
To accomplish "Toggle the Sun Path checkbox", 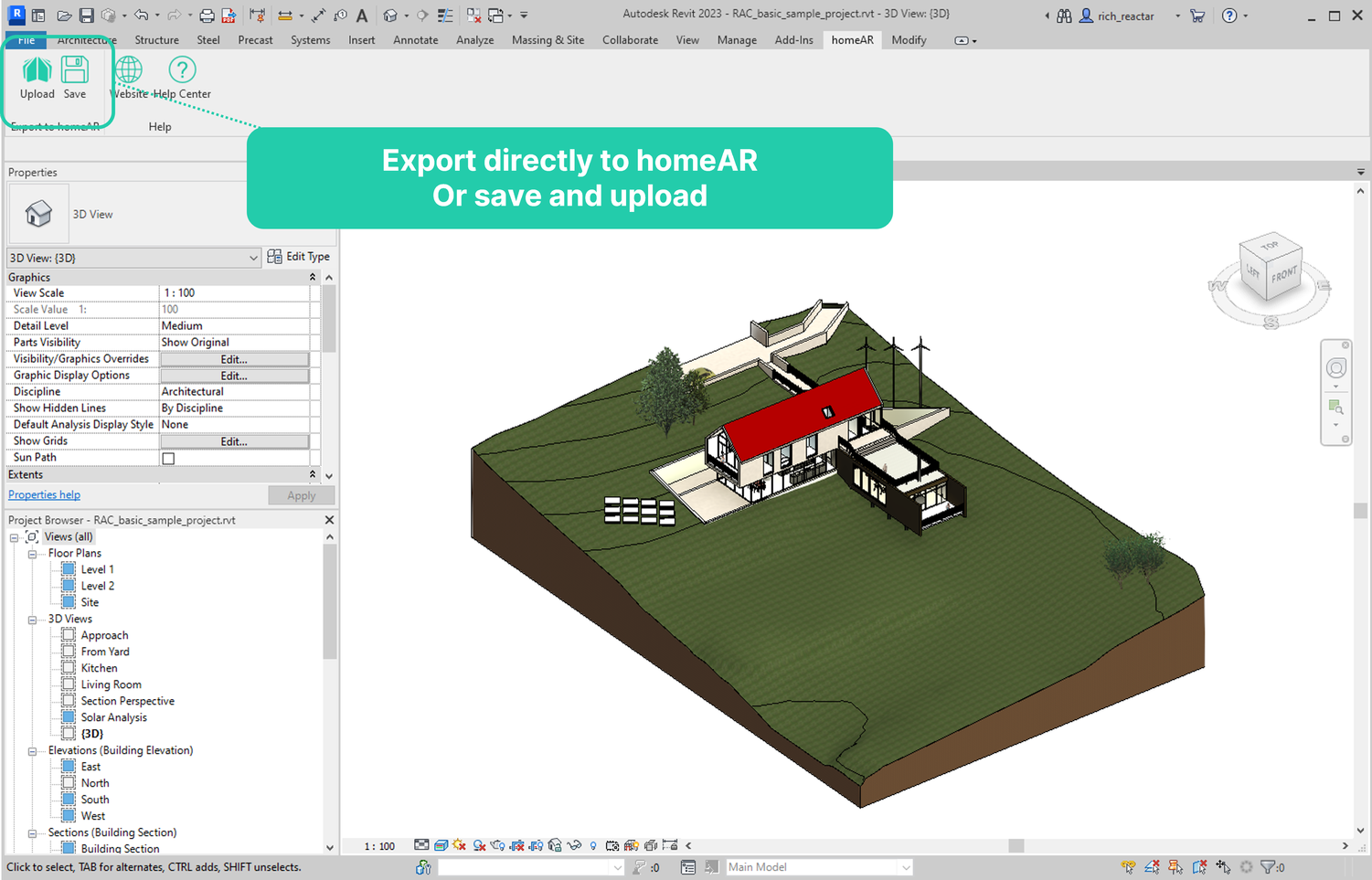I will [x=168, y=459].
